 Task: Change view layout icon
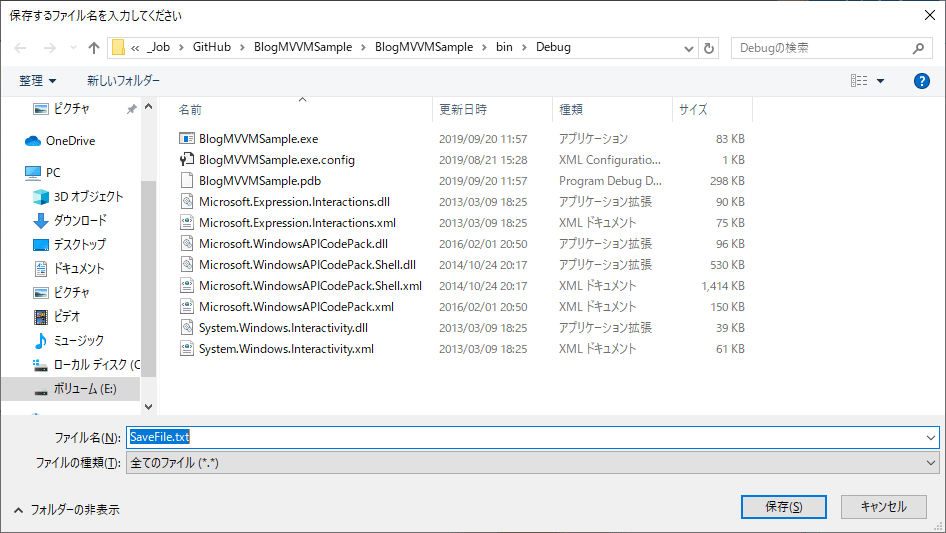click(859, 80)
